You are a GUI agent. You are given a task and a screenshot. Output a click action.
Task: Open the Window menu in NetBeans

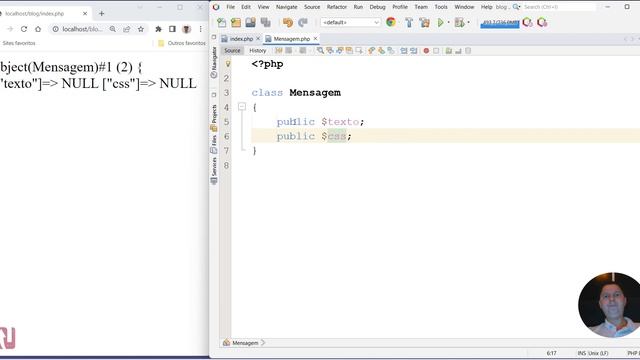pyautogui.click(x=464, y=7)
